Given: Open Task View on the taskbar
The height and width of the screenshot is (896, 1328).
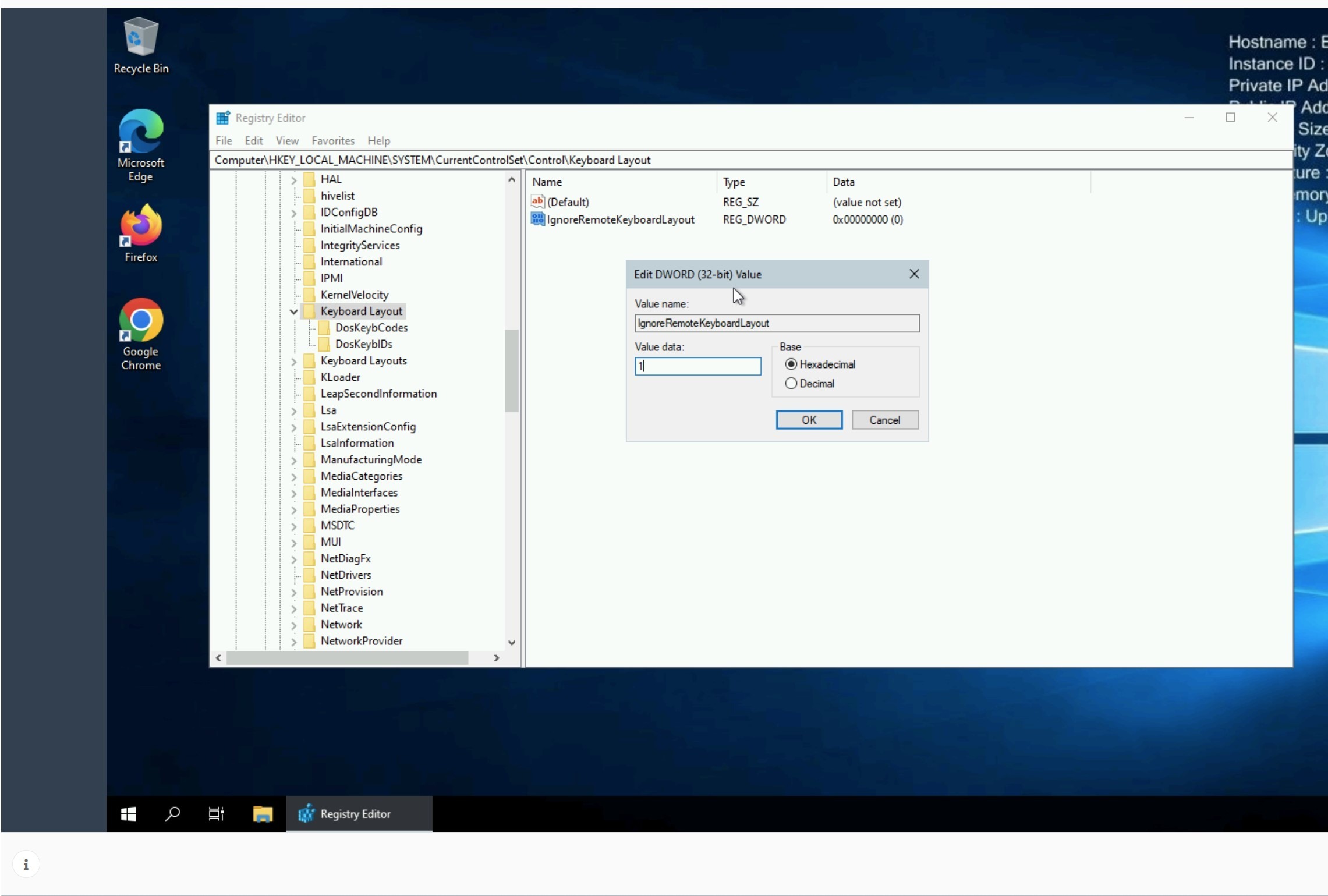Looking at the screenshot, I should (x=216, y=813).
